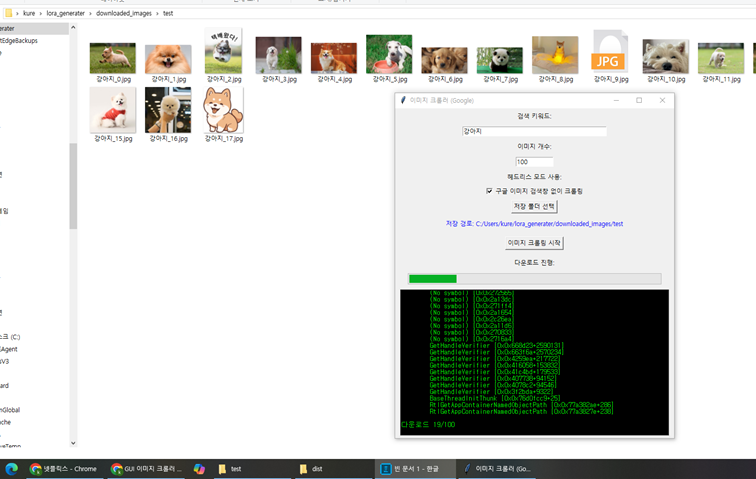Go to 'lora_generater' in breadcrumb path
756x479 pixels.
tap(66, 14)
